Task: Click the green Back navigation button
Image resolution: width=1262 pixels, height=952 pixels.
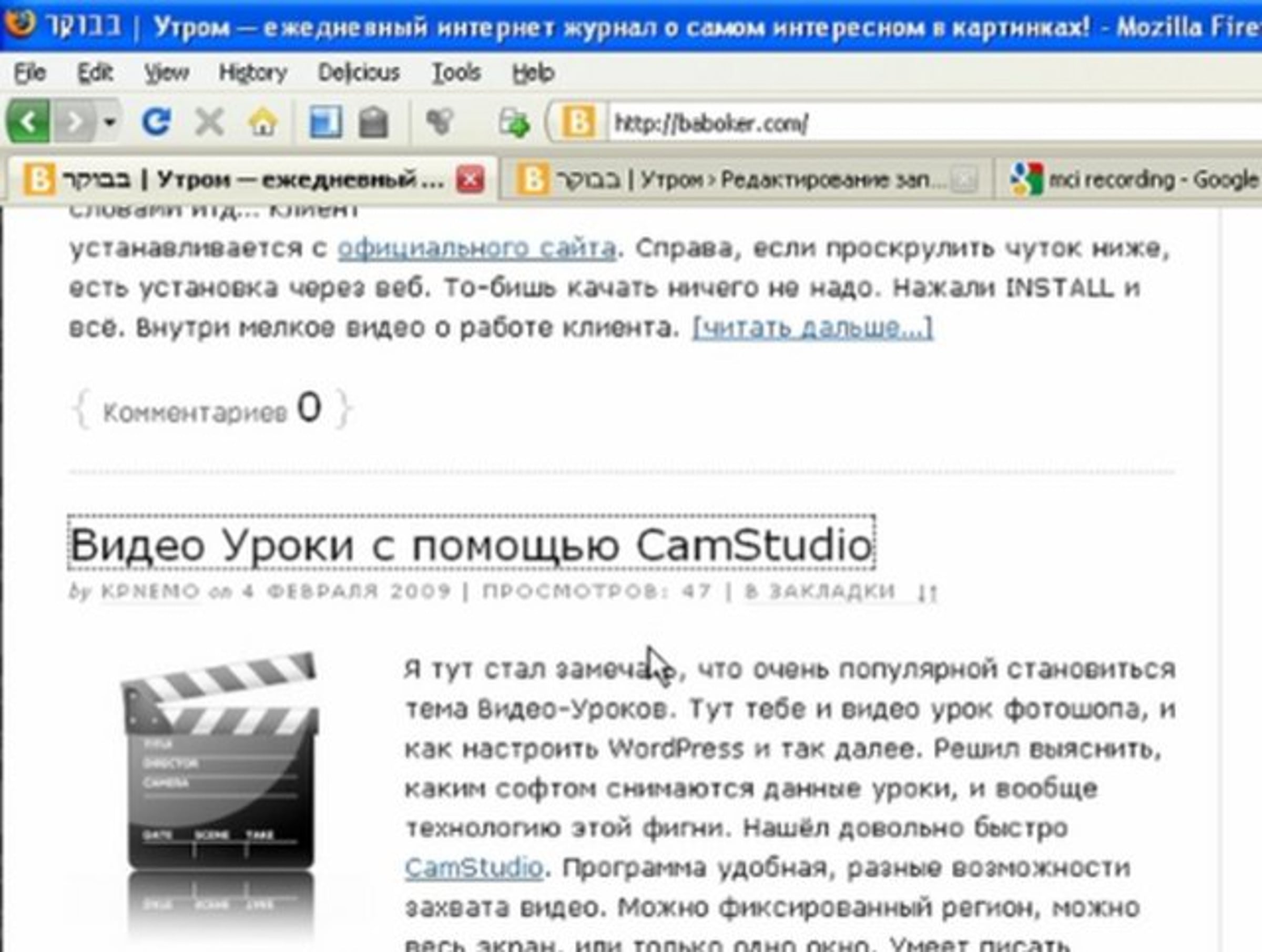Action: click(28, 121)
